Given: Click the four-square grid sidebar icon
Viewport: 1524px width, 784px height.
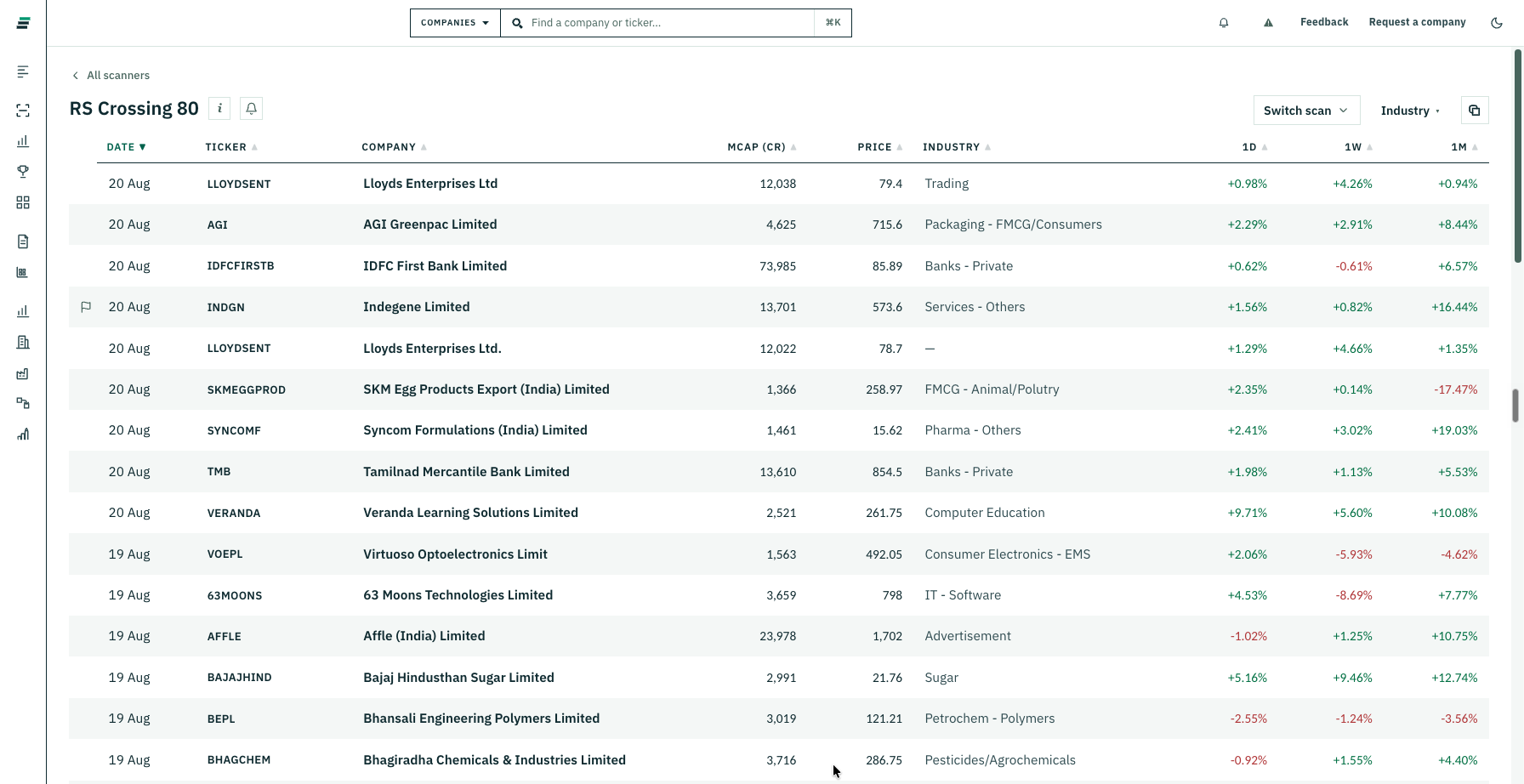Looking at the screenshot, I should point(23,202).
